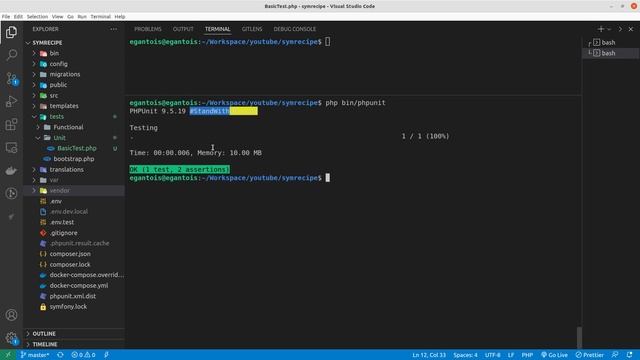
Task: Close the terminal panel
Action: click(631, 29)
